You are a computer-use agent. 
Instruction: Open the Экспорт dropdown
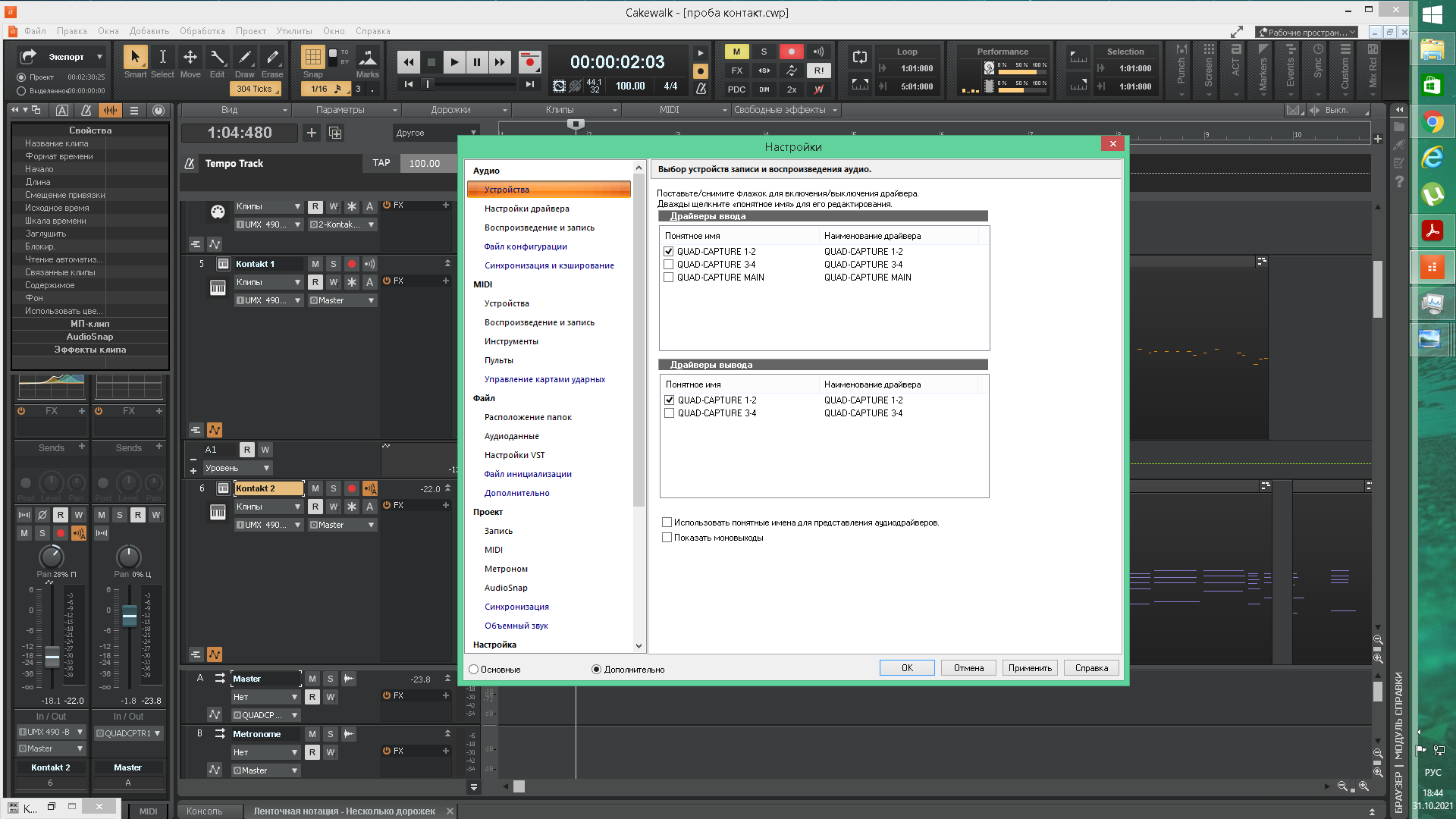click(99, 57)
